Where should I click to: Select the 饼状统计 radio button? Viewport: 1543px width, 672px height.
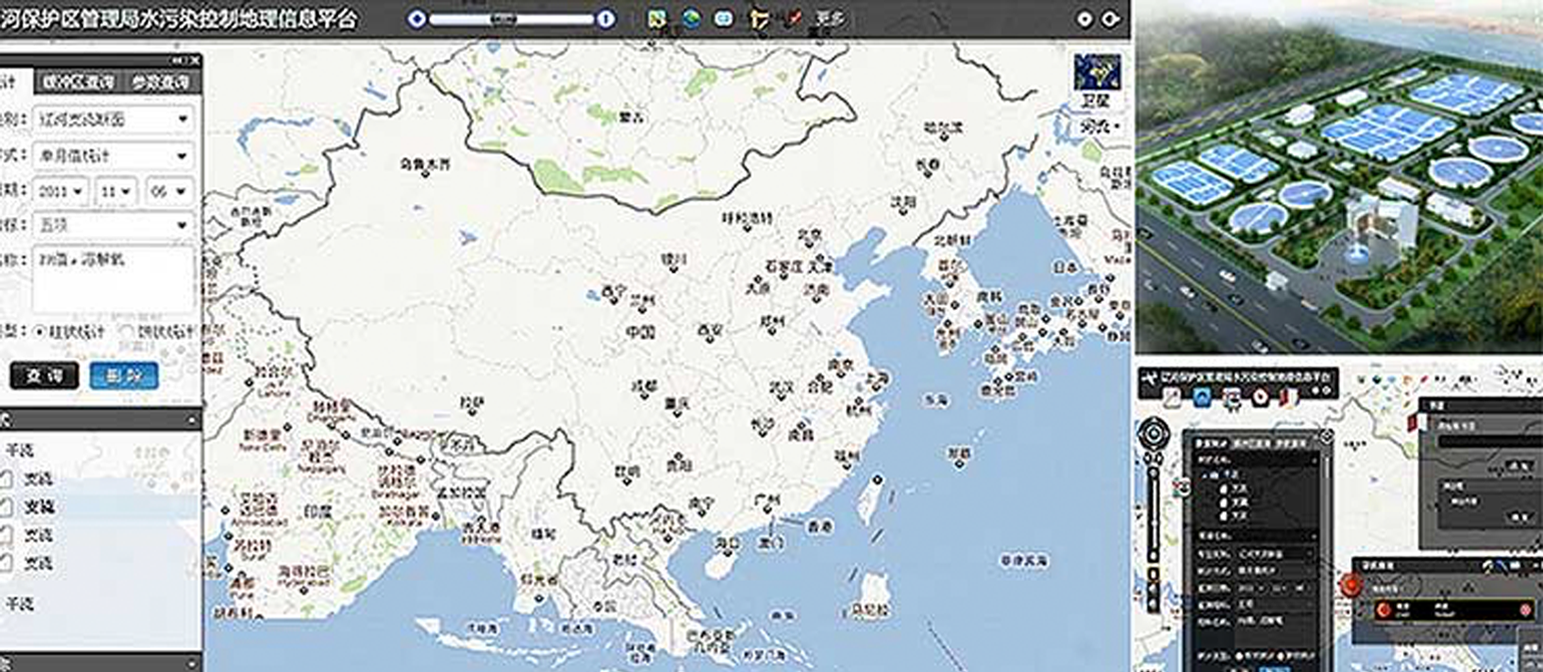[x=125, y=331]
